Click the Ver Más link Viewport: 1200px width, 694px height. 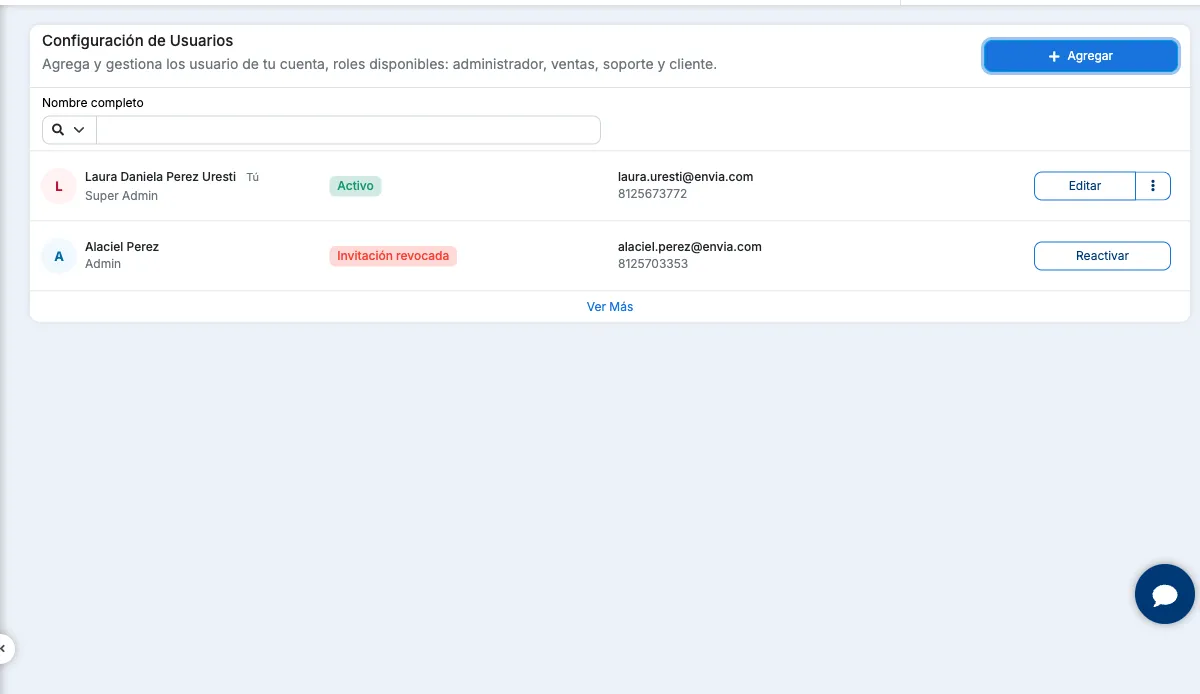pyautogui.click(x=610, y=307)
